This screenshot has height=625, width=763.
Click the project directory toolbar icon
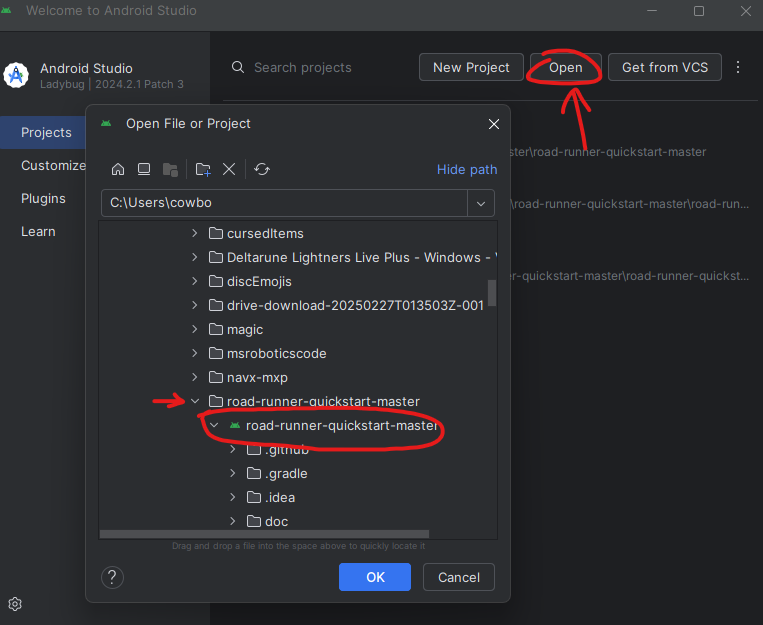point(170,169)
